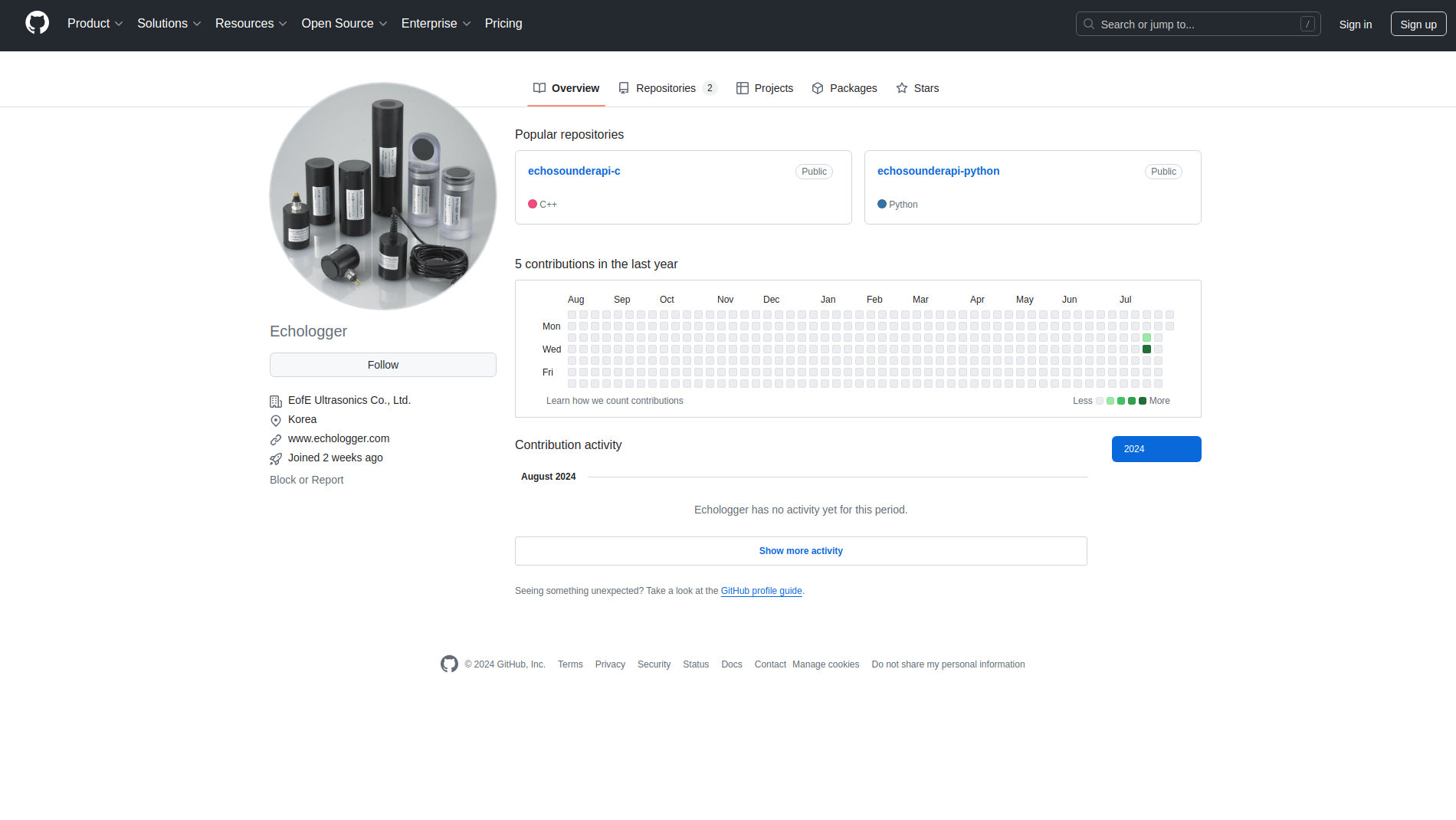The image size is (1456, 820).
Task: Open the footer Terms link
Action: coord(570,664)
